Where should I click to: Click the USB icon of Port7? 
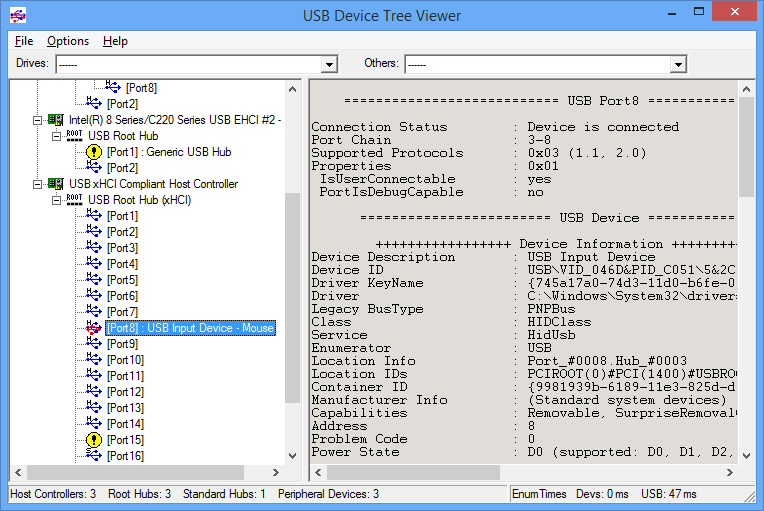94,311
